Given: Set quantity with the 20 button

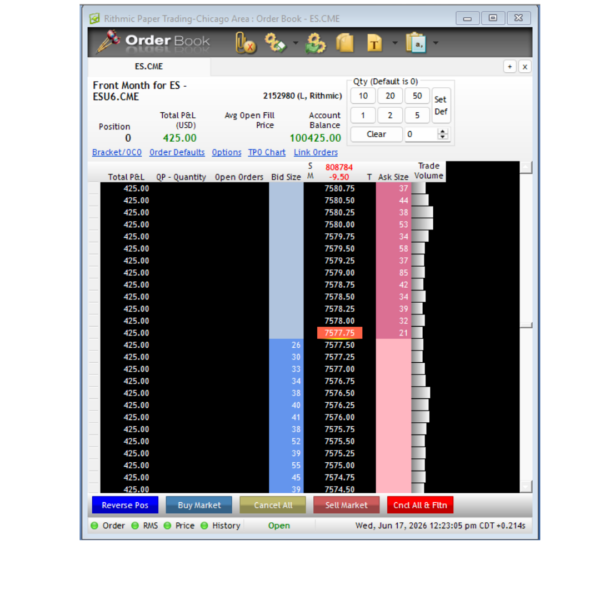Looking at the screenshot, I should tap(390, 96).
